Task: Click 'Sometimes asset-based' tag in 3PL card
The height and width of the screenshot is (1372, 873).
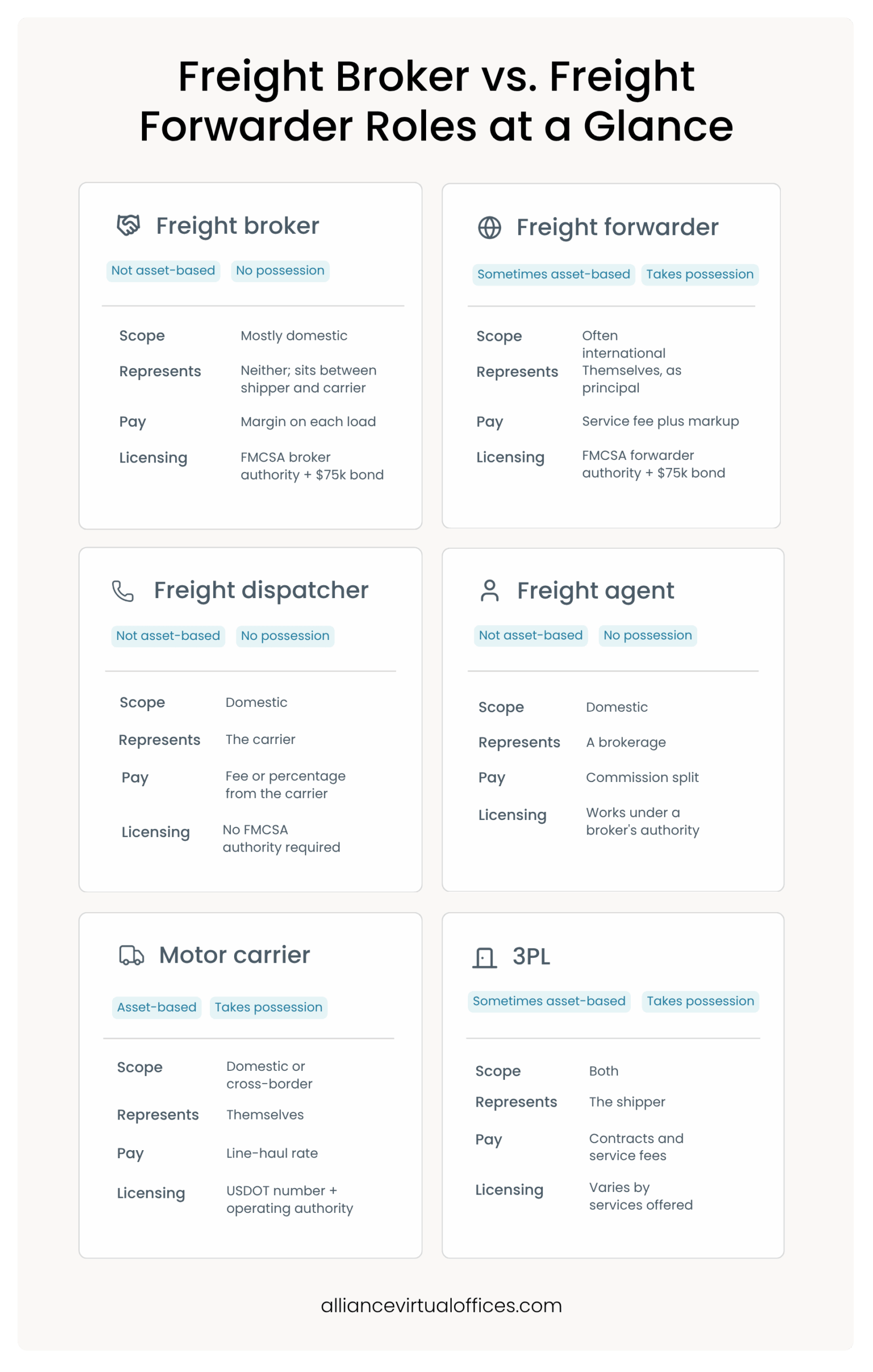Action: (x=549, y=1001)
